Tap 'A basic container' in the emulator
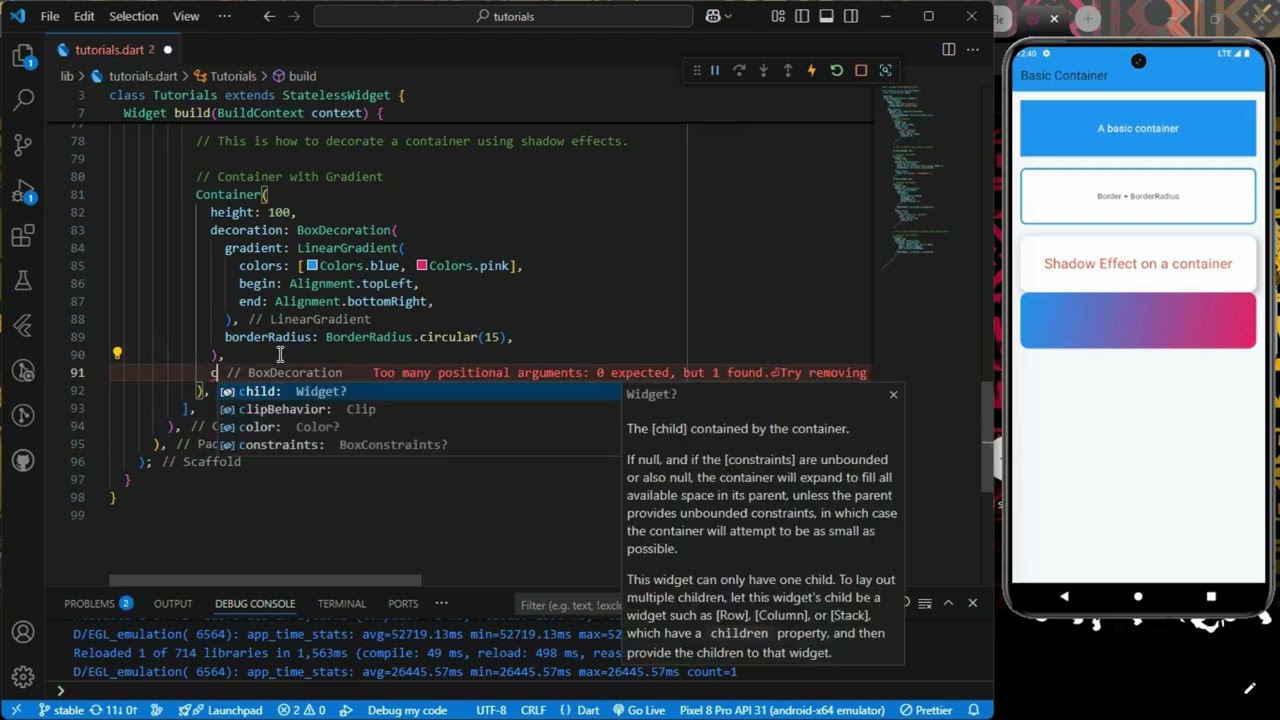This screenshot has height=720, width=1280. pyautogui.click(x=1138, y=128)
